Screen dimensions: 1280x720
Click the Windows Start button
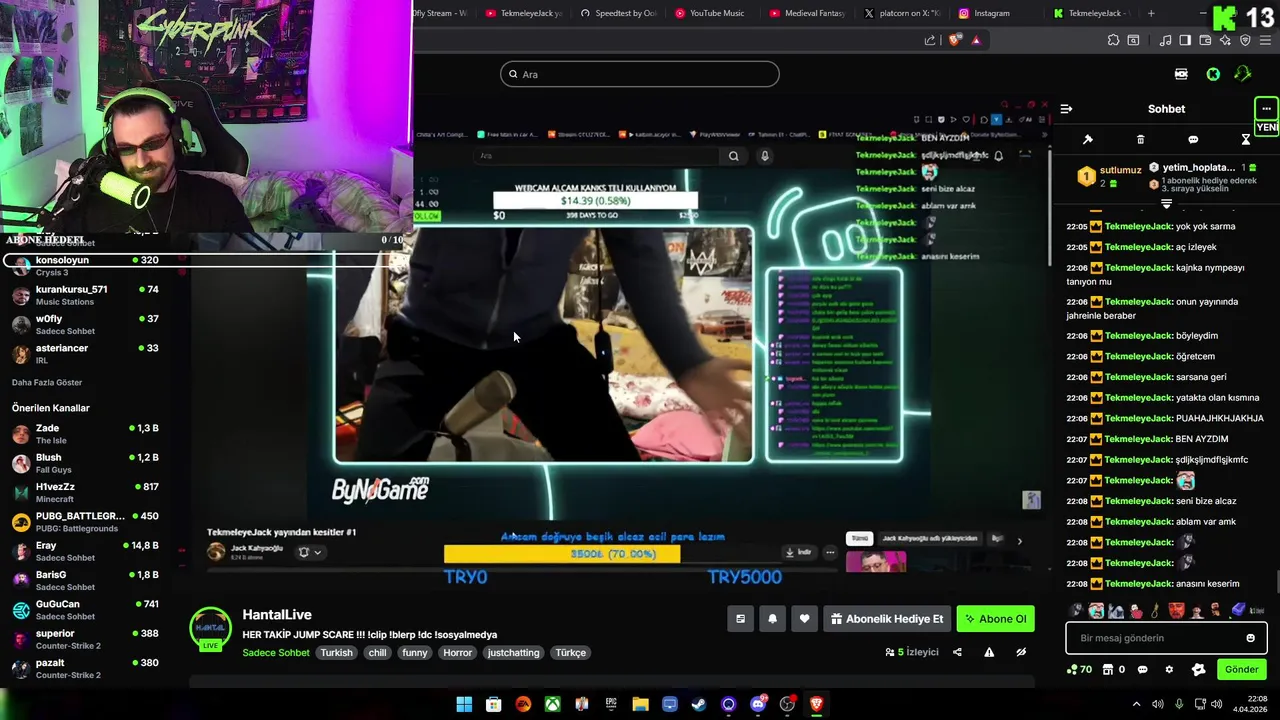[x=464, y=704]
